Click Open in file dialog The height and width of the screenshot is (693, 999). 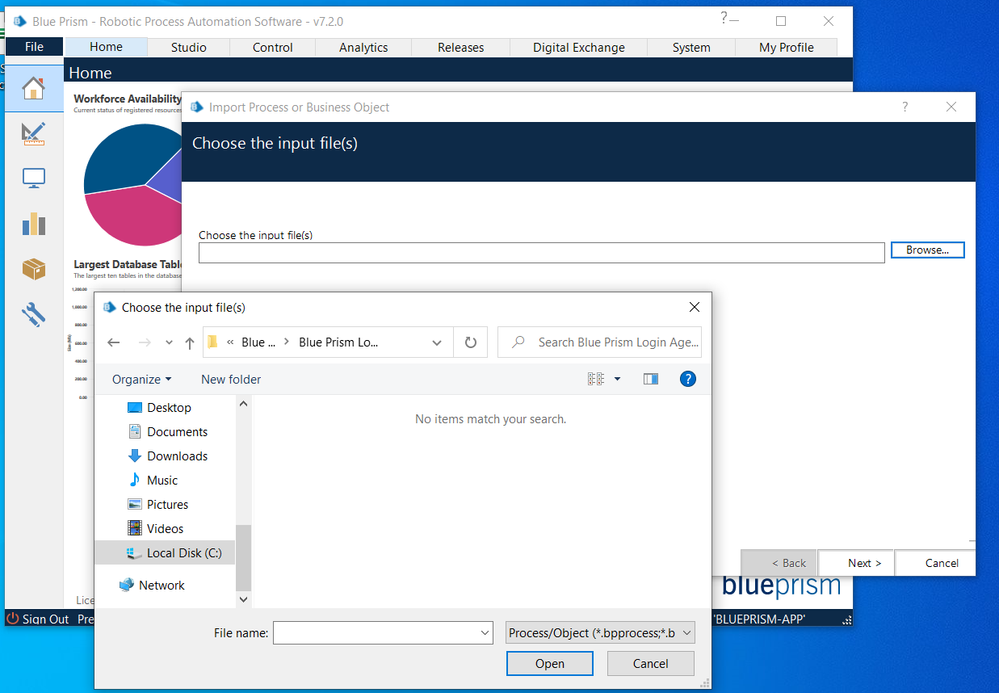coord(550,664)
